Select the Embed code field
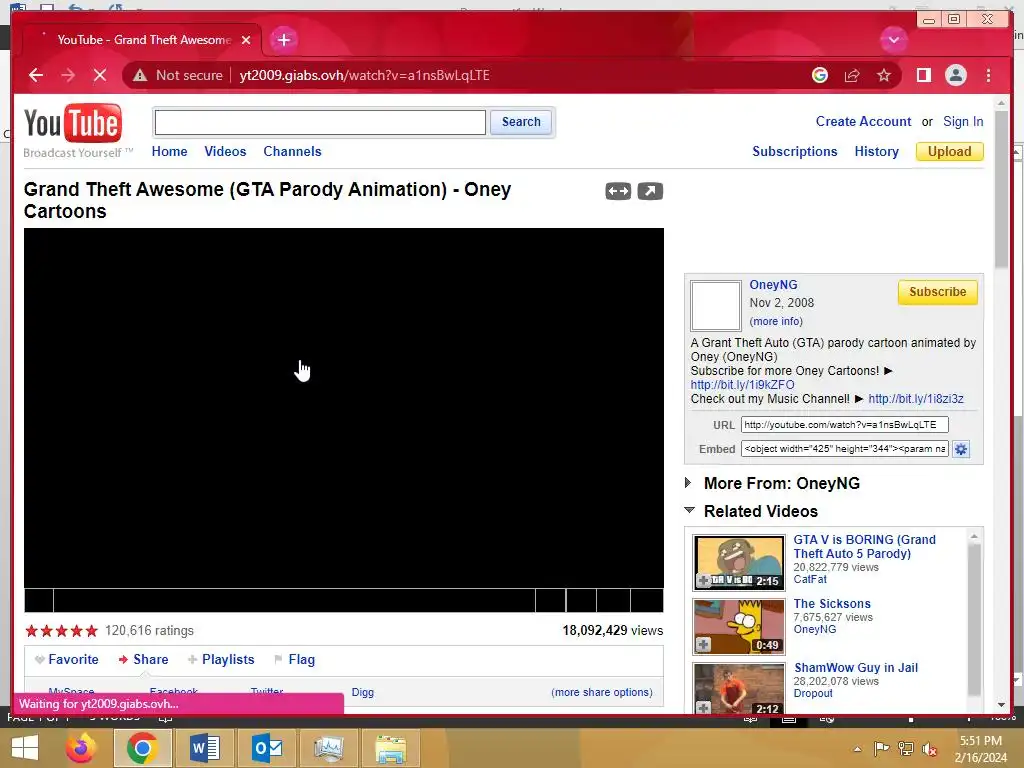 coord(844,449)
